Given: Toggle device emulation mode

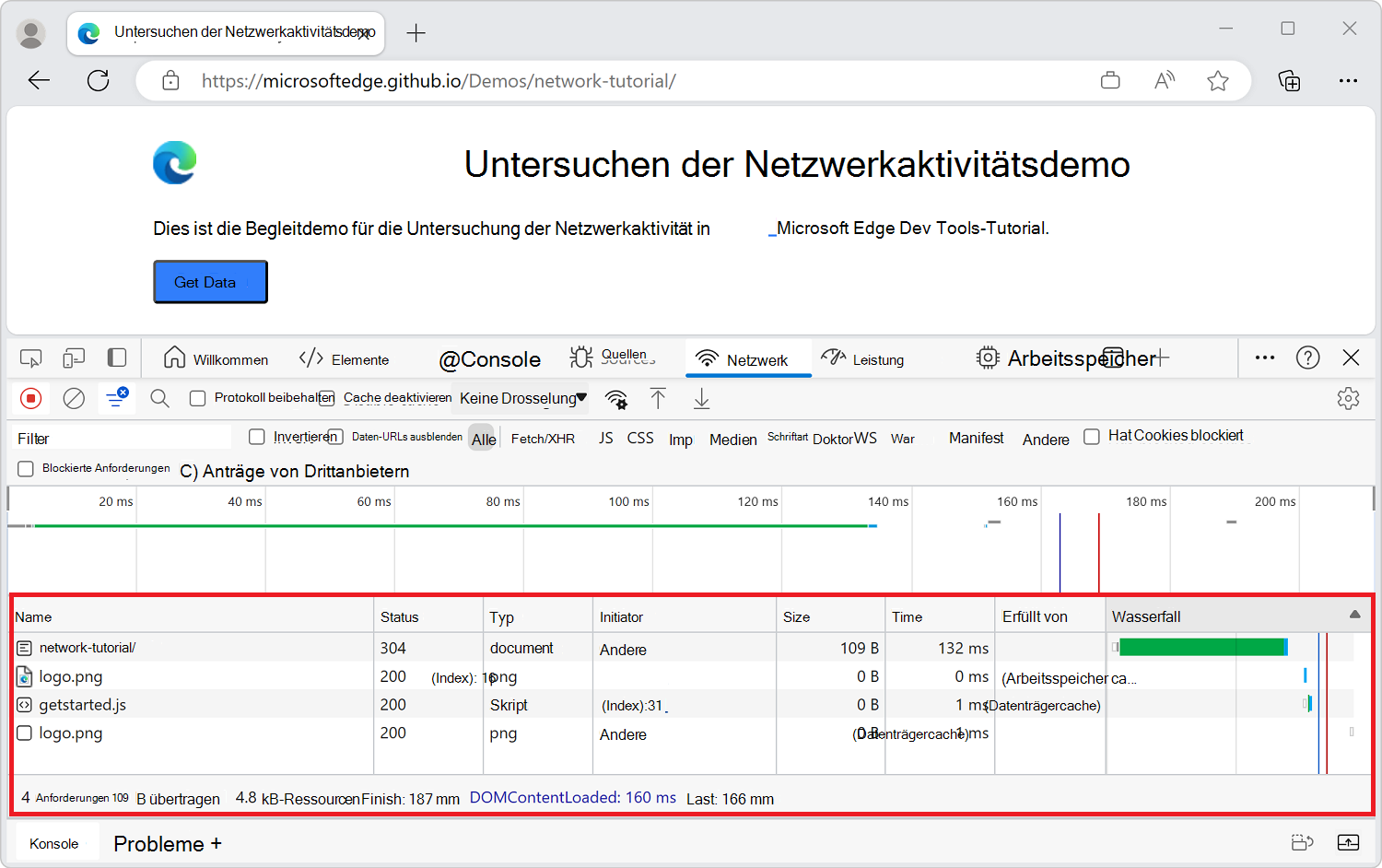Looking at the screenshot, I should 74,358.
